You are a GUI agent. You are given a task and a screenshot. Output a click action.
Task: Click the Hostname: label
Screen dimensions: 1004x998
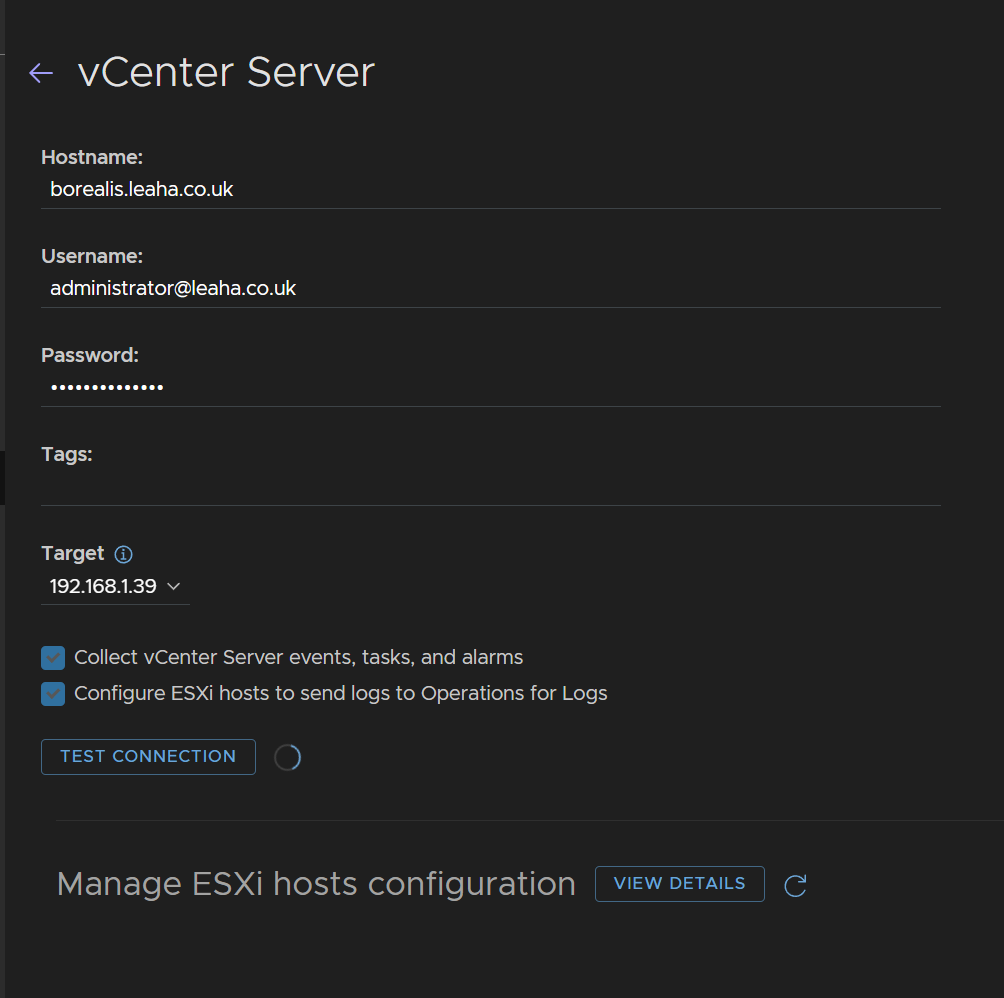coord(92,157)
